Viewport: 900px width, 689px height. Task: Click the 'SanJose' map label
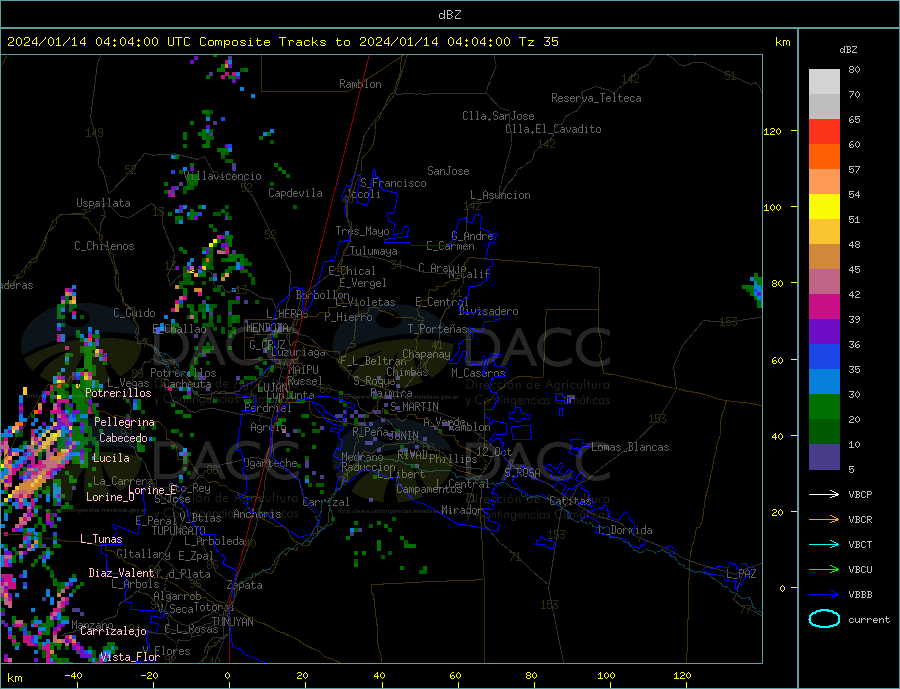(x=448, y=171)
